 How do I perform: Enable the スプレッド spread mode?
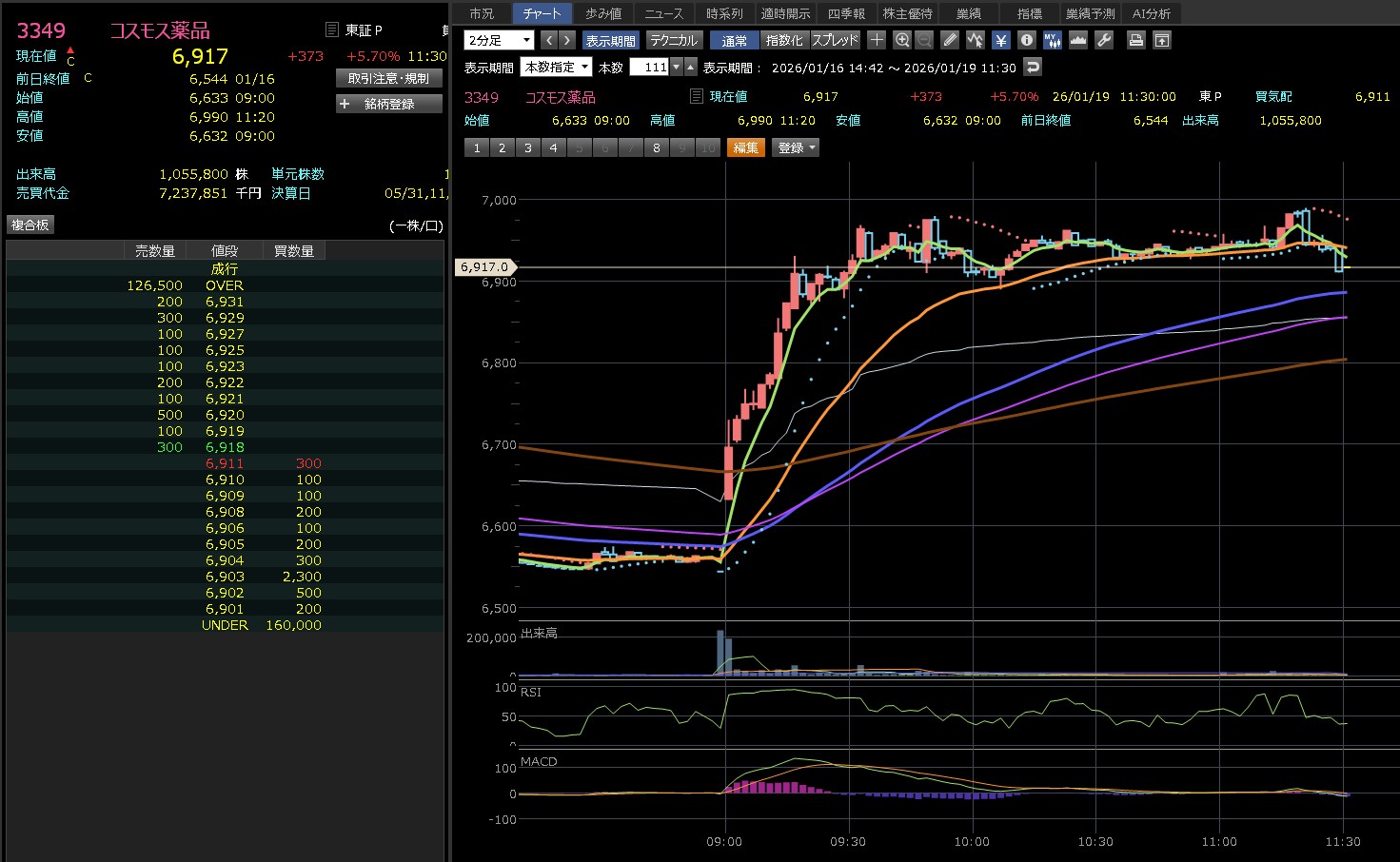(x=835, y=40)
